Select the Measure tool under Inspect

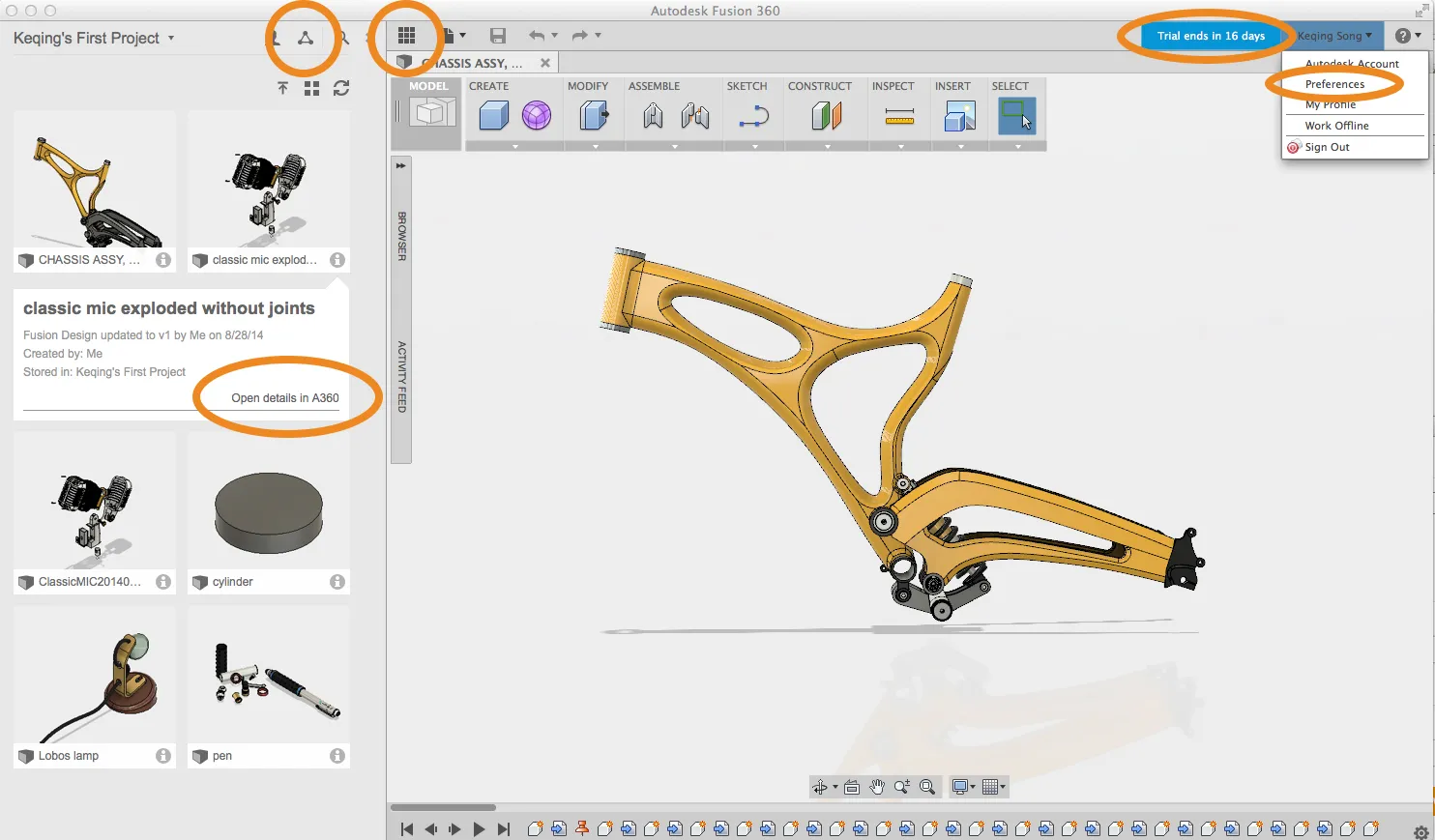coord(898,115)
